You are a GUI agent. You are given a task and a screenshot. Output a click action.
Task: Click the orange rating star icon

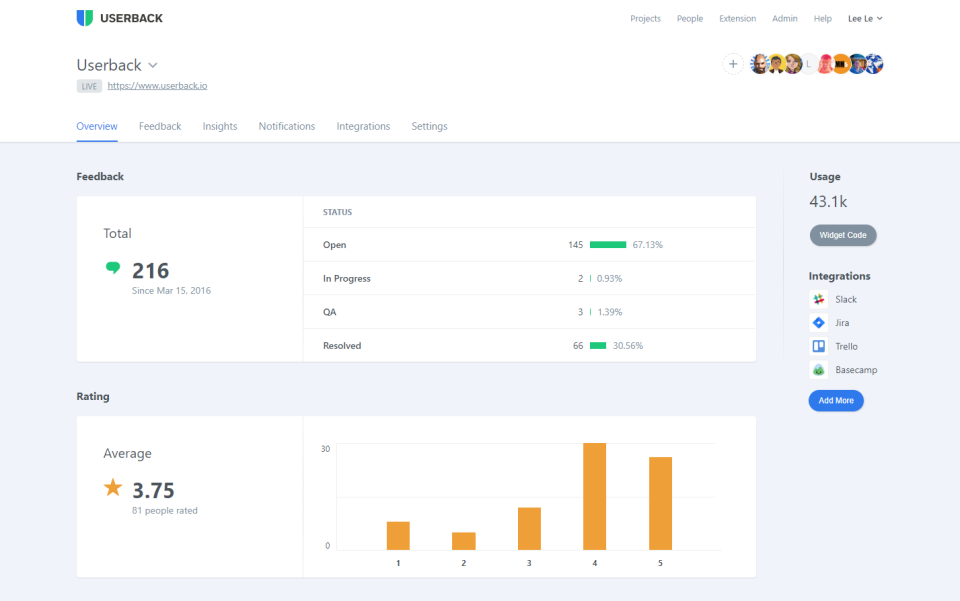pos(113,488)
